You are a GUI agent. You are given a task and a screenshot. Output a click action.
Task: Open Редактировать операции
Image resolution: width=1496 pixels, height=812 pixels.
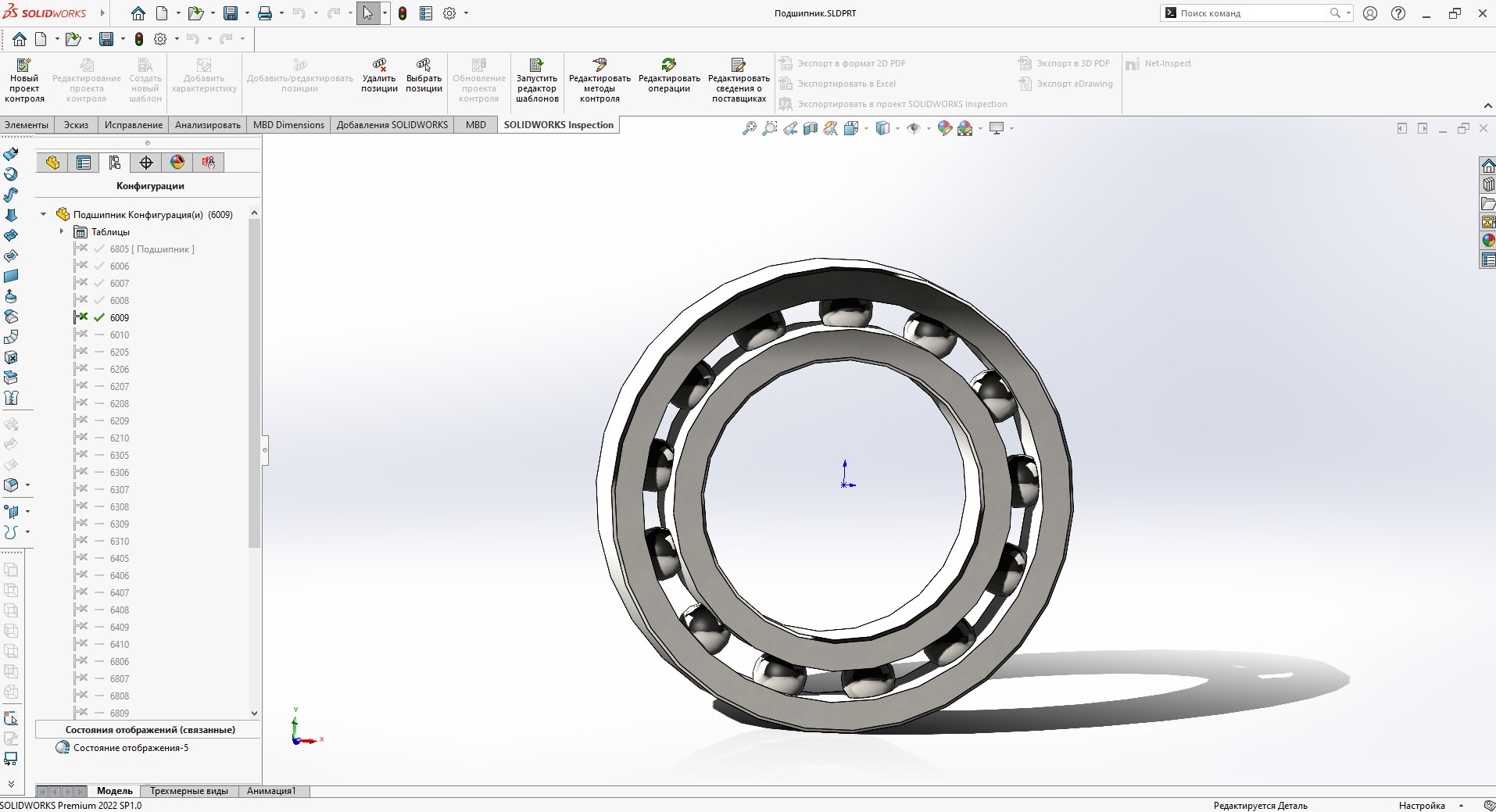[x=669, y=76]
